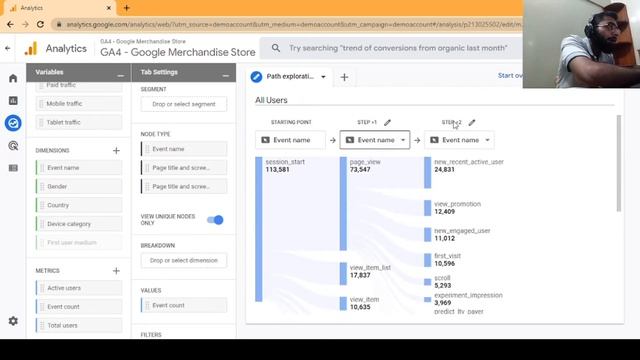The height and width of the screenshot is (360, 640).
Task: Select the Device category dimension
Action: [79, 224]
